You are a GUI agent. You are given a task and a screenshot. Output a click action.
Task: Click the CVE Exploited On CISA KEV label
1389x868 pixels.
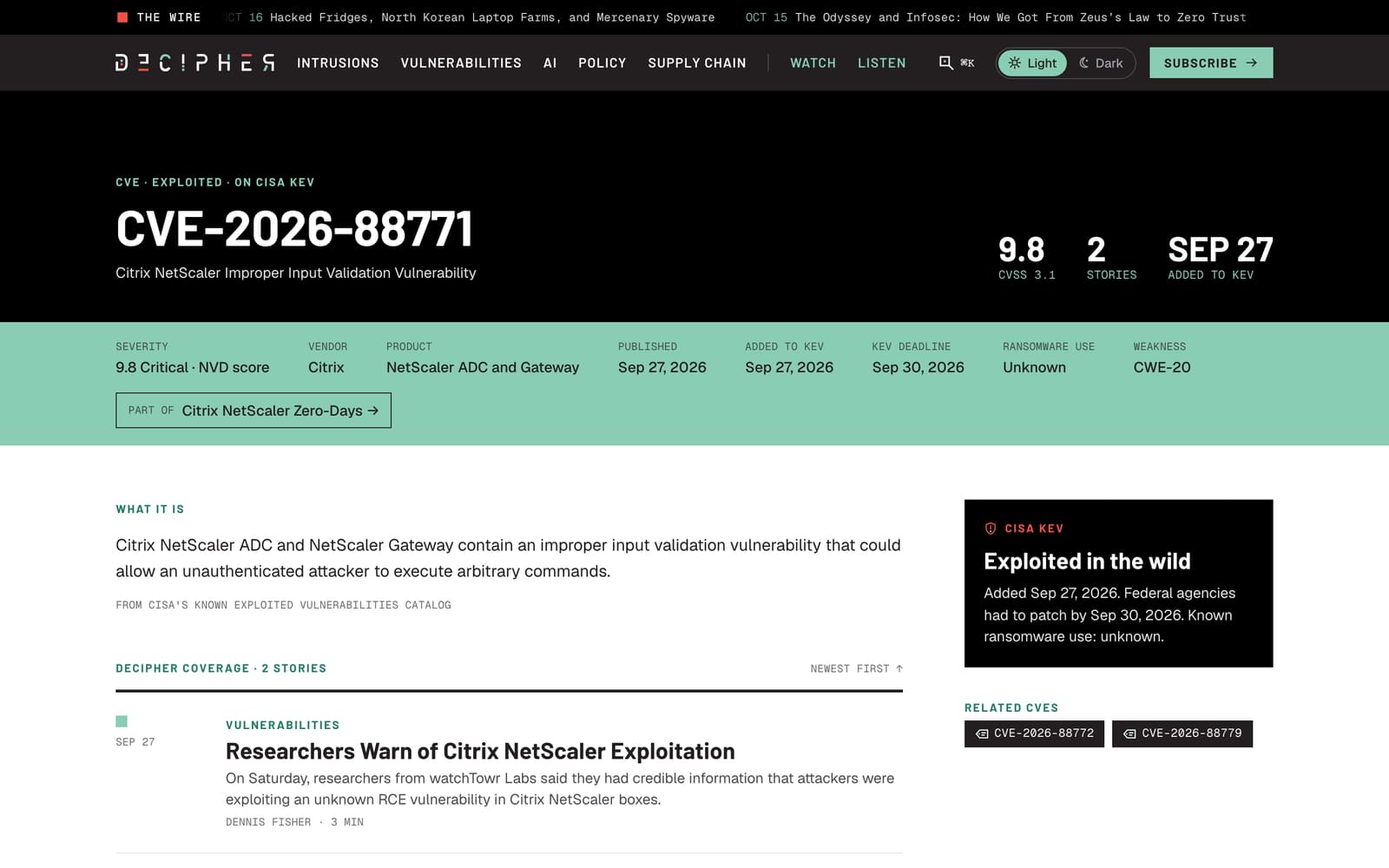pyautogui.click(x=215, y=182)
